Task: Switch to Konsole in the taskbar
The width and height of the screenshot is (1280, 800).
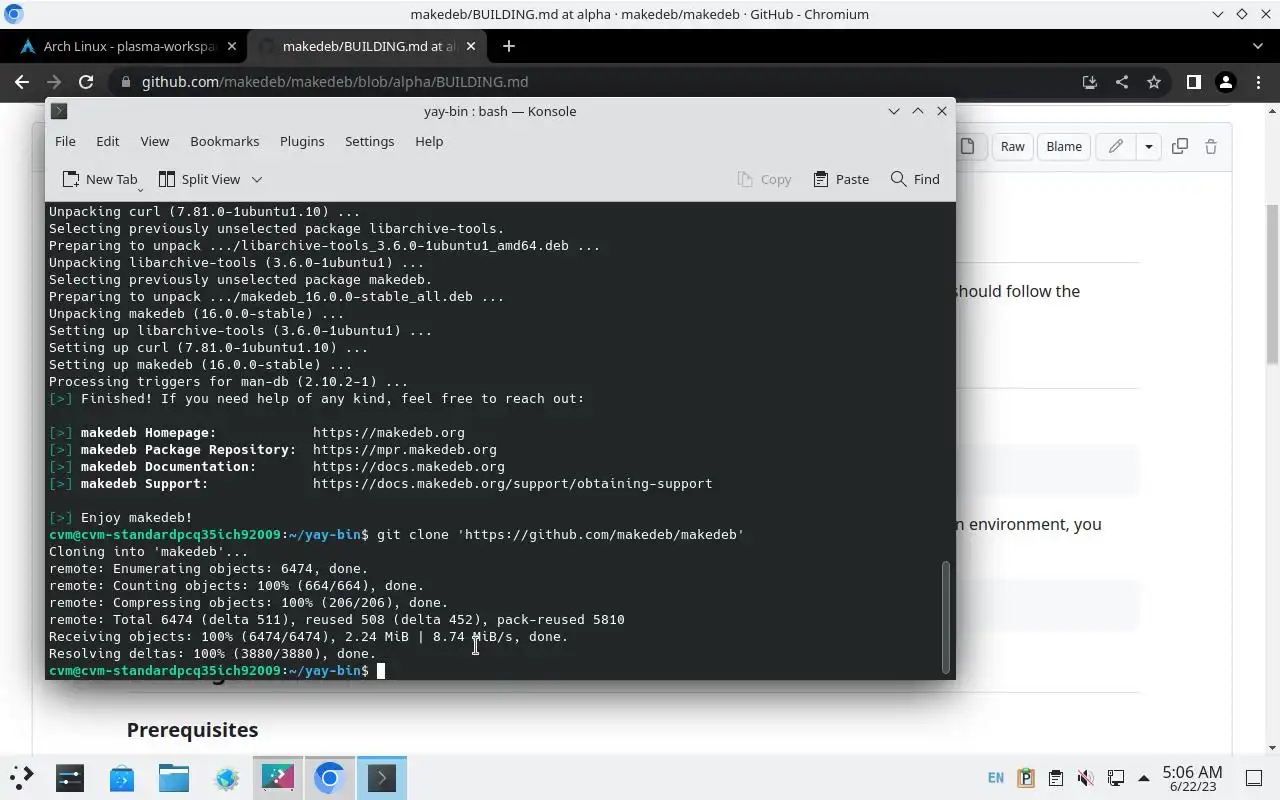Action: 382,777
